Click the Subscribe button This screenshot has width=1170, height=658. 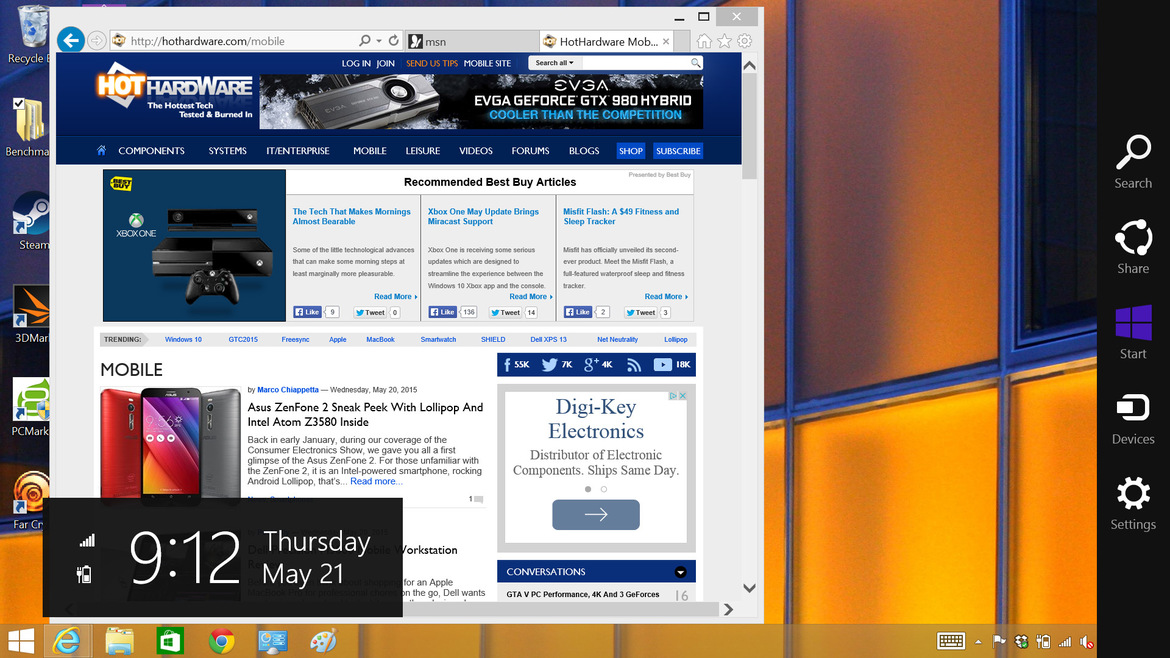678,151
